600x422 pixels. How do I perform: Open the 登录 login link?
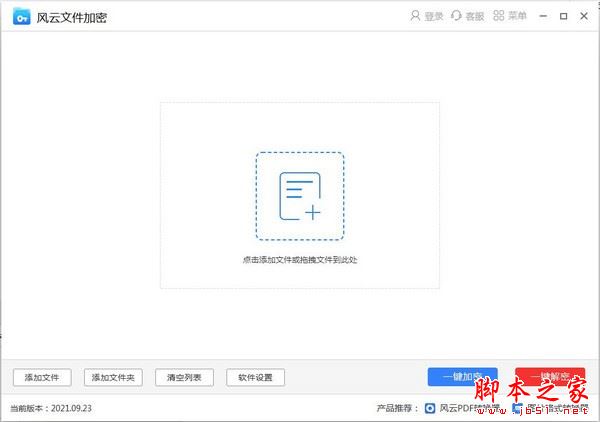click(434, 16)
